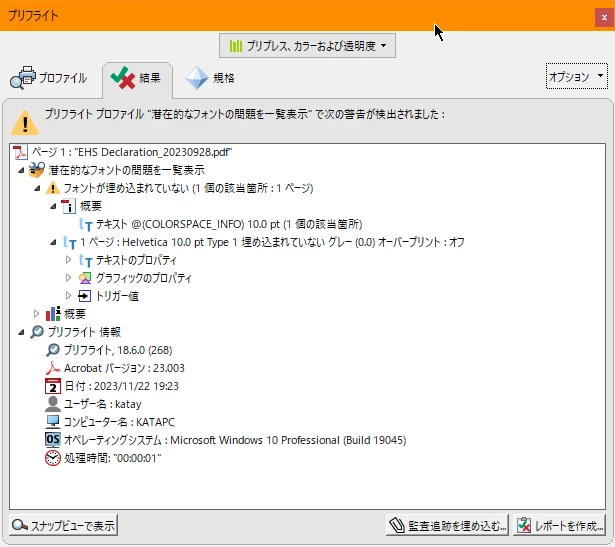
Task: Click the Acrobat logo icon beside バージョン
Action: pos(53,368)
